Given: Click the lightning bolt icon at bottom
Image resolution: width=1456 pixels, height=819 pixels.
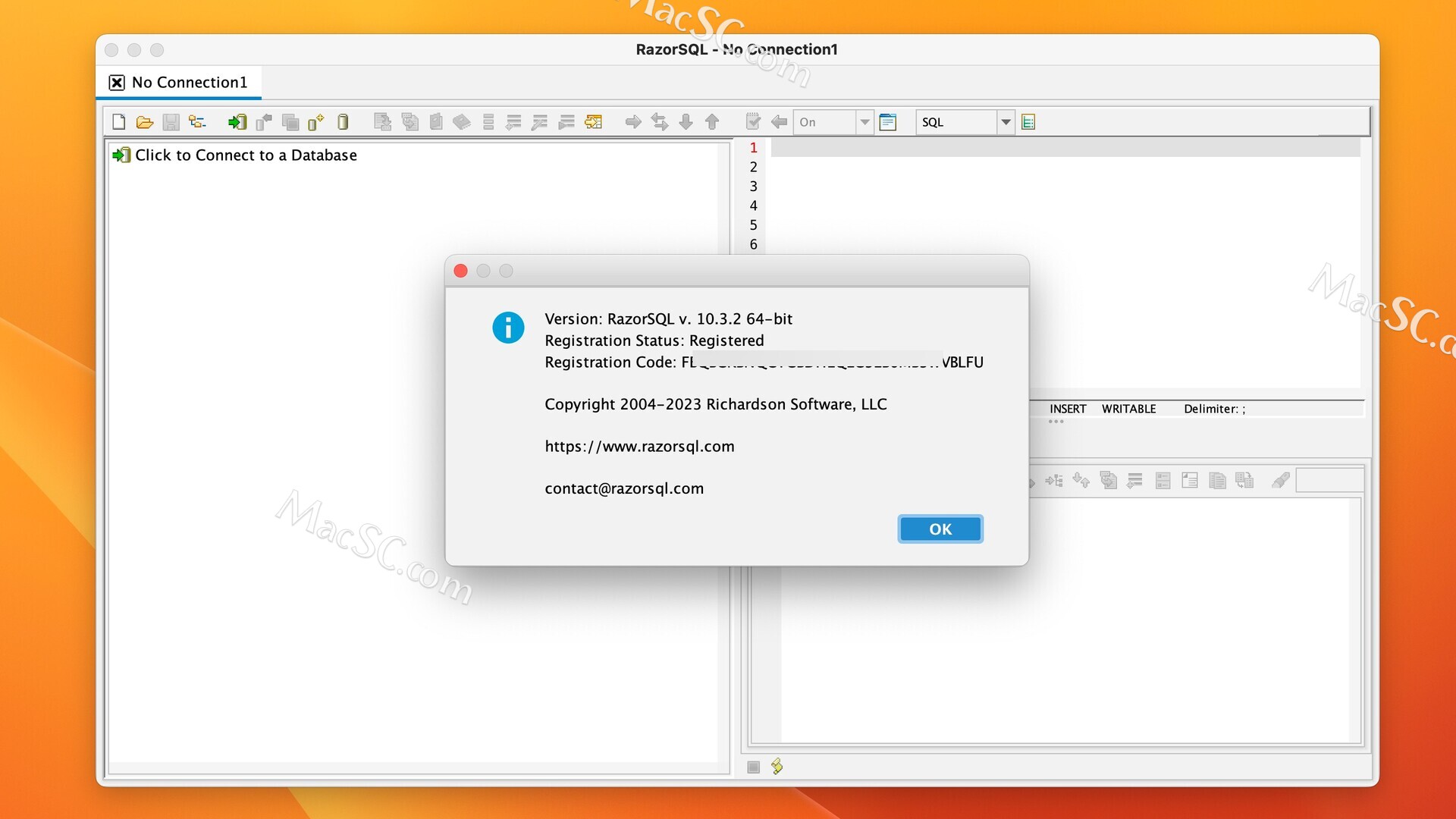Looking at the screenshot, I should (777, 767).
